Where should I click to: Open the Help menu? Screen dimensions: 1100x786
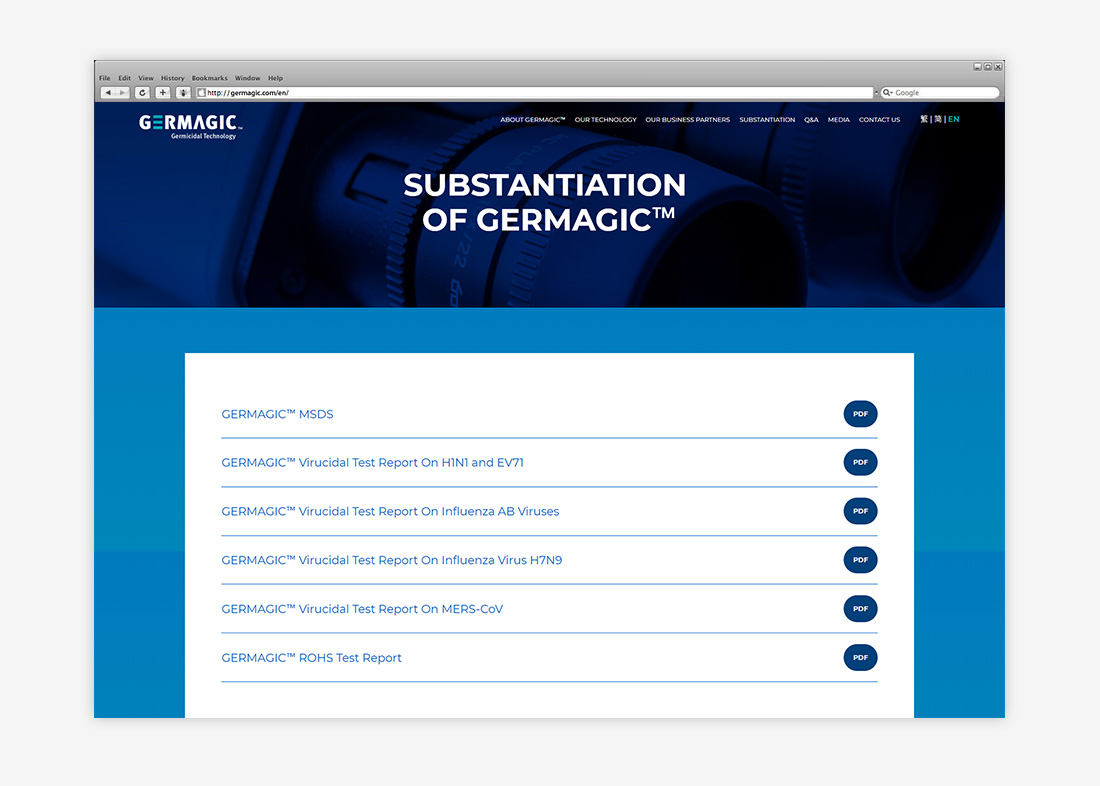point(276,78)
